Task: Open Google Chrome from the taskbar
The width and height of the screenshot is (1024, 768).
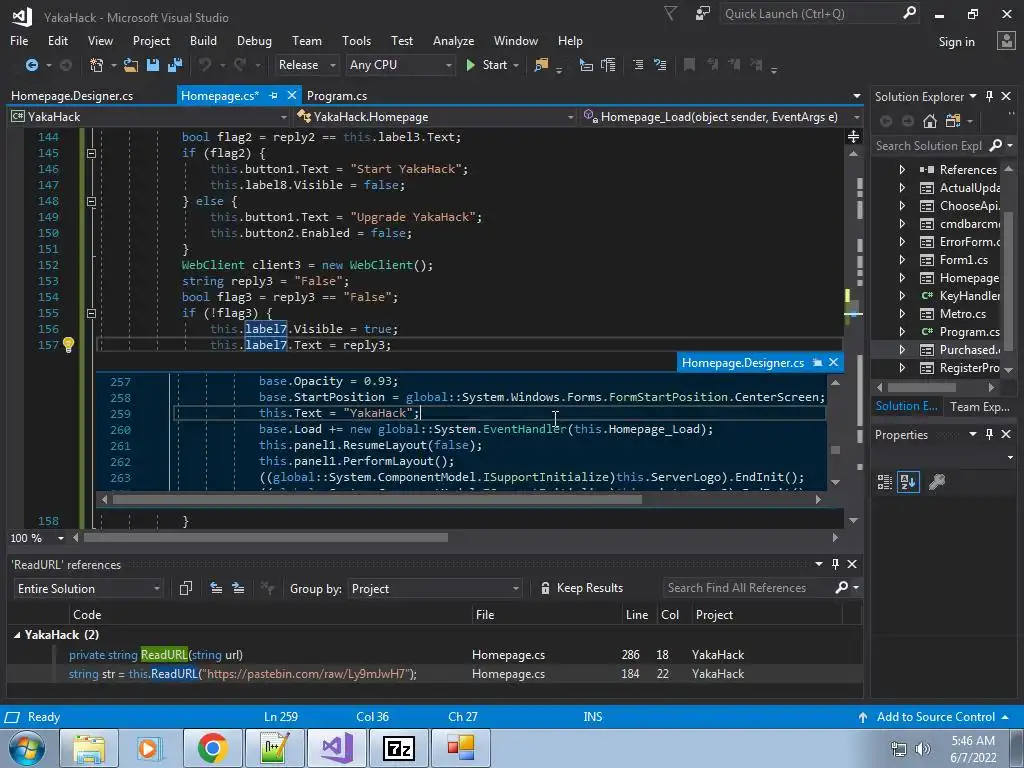Action: coord(213,748)
